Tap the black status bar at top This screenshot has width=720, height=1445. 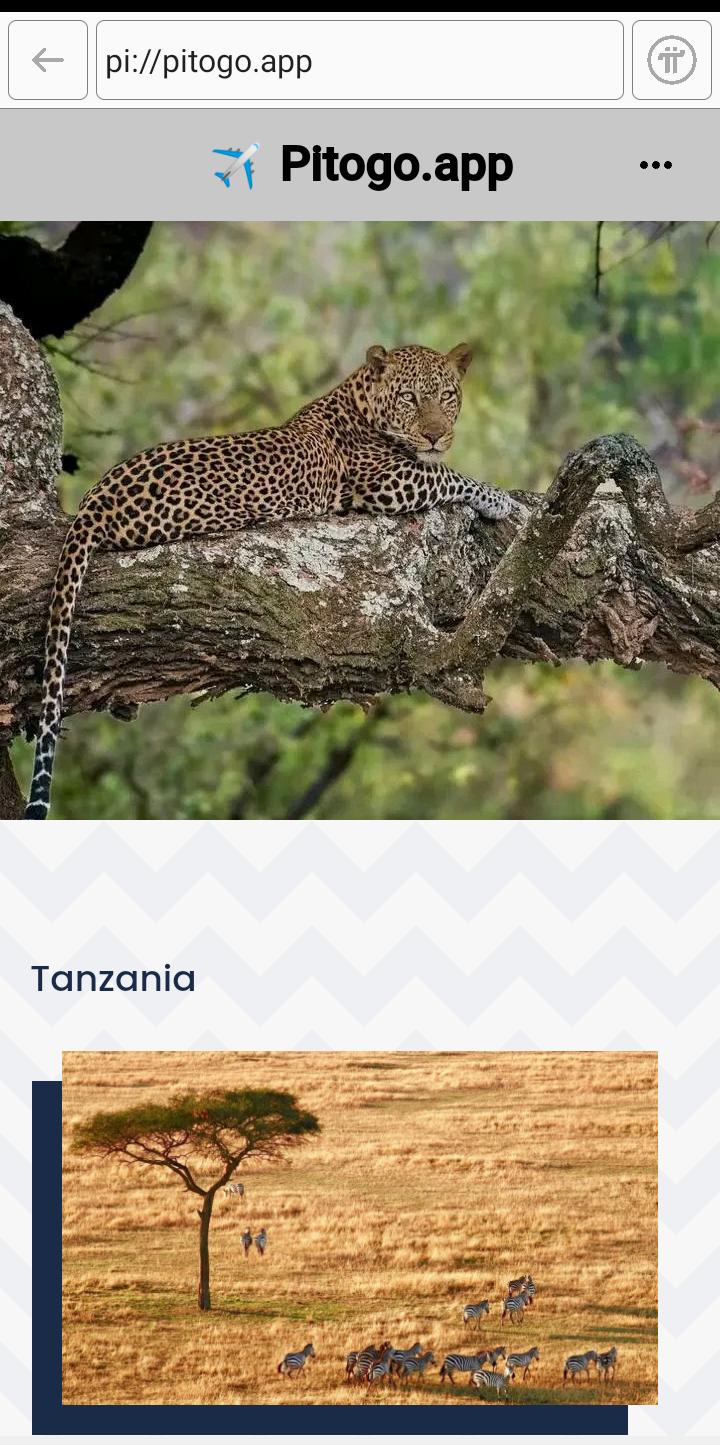point(360,6)
